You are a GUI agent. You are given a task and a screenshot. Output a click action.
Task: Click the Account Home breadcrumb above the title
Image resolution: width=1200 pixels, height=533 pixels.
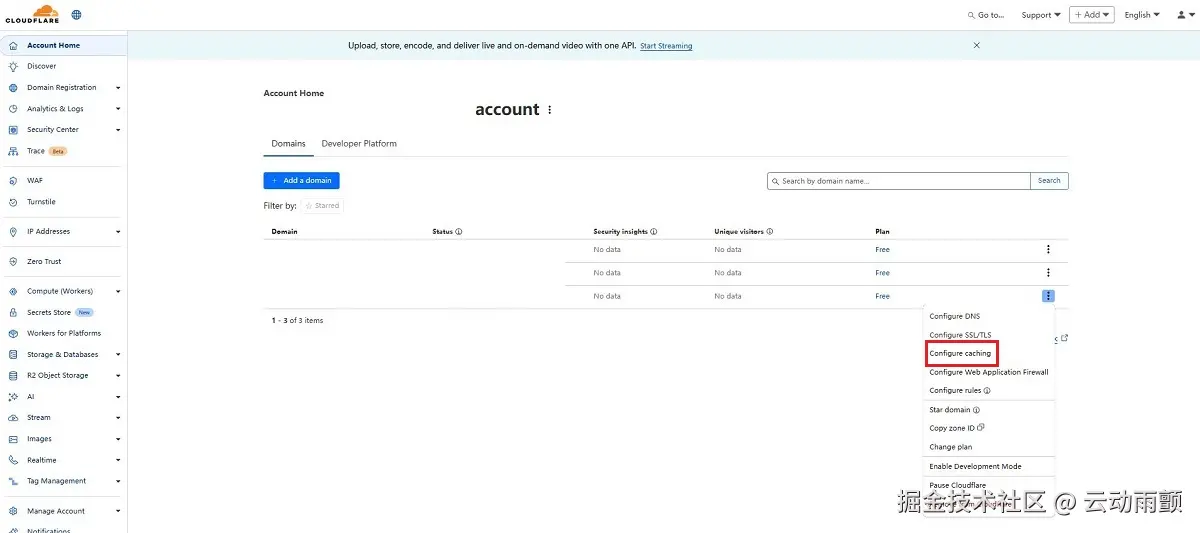294,93
